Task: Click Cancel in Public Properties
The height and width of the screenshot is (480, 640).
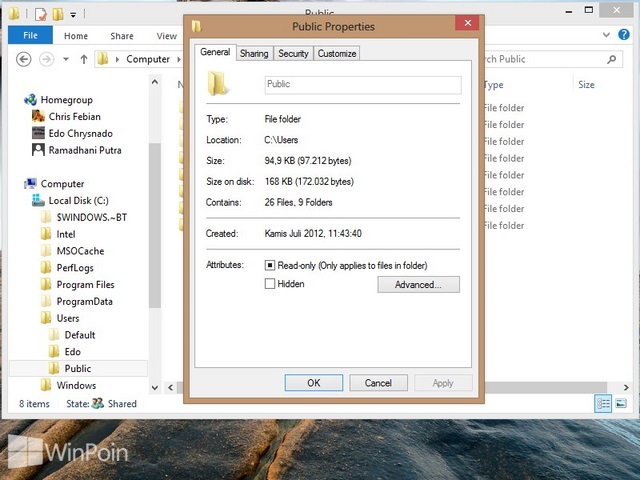Action: click(x=378, y=383)
